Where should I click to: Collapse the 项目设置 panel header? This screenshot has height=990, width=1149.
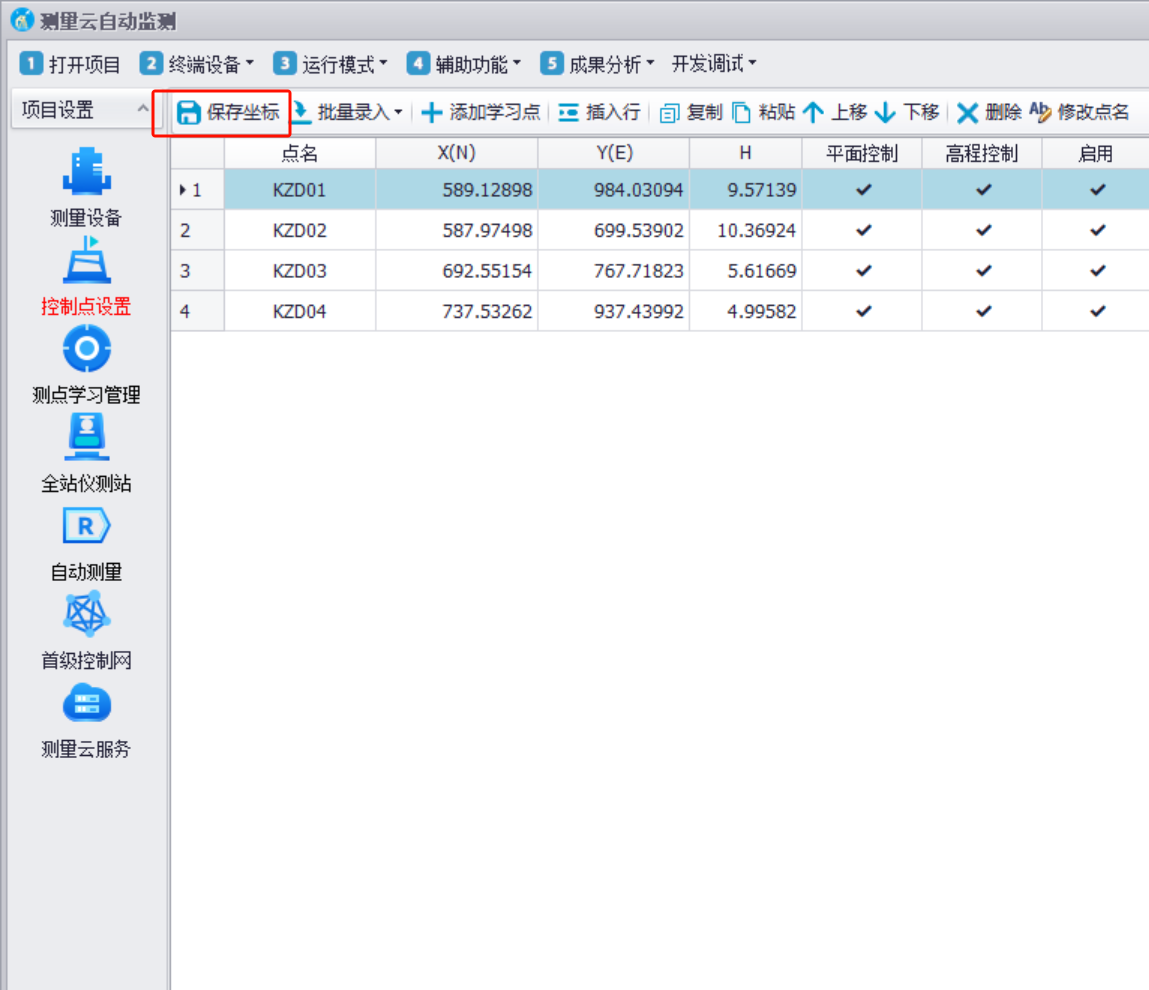click(142, 110)
